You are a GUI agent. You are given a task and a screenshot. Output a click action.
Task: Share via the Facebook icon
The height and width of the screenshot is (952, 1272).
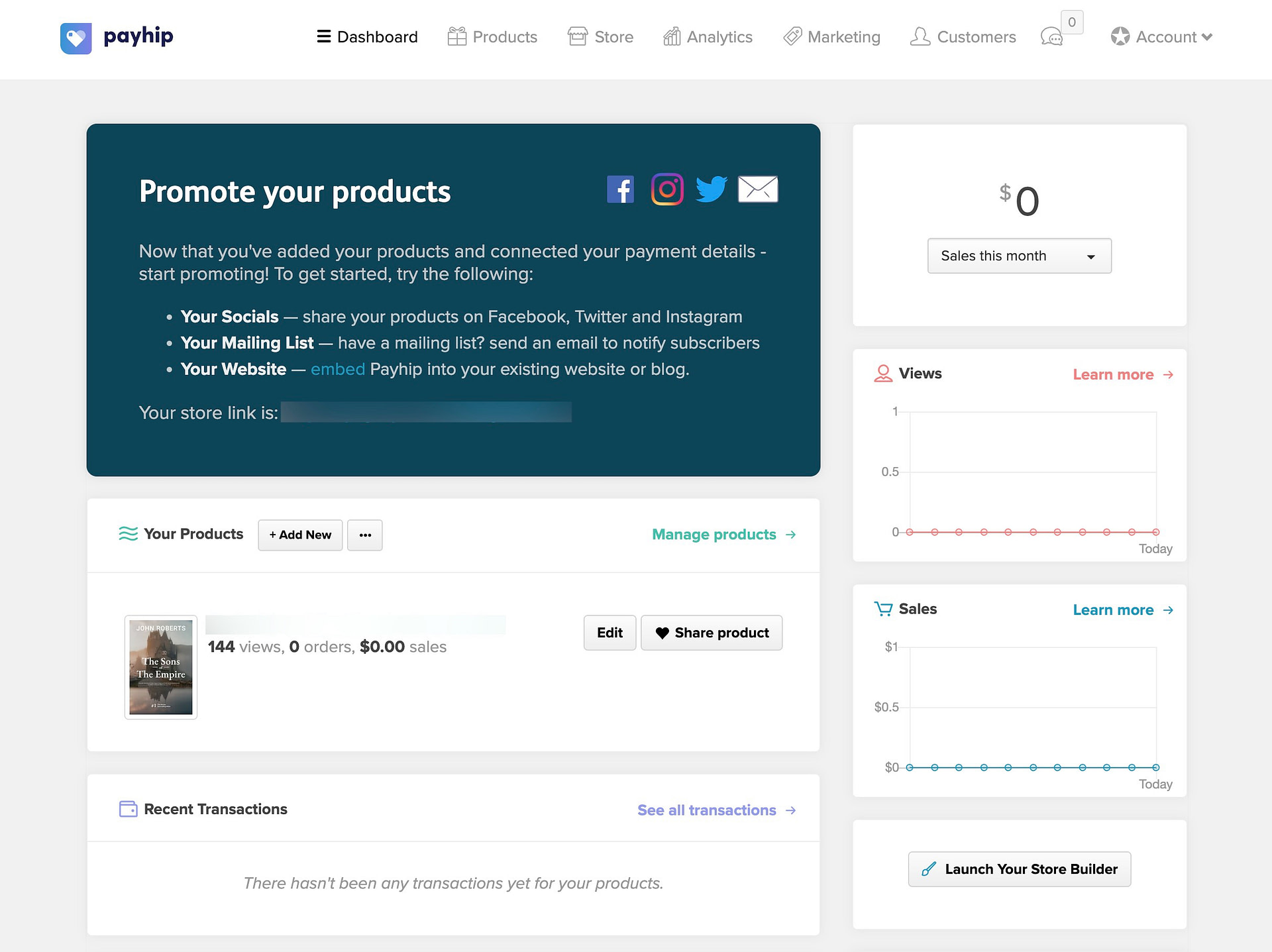click(621, 189)
